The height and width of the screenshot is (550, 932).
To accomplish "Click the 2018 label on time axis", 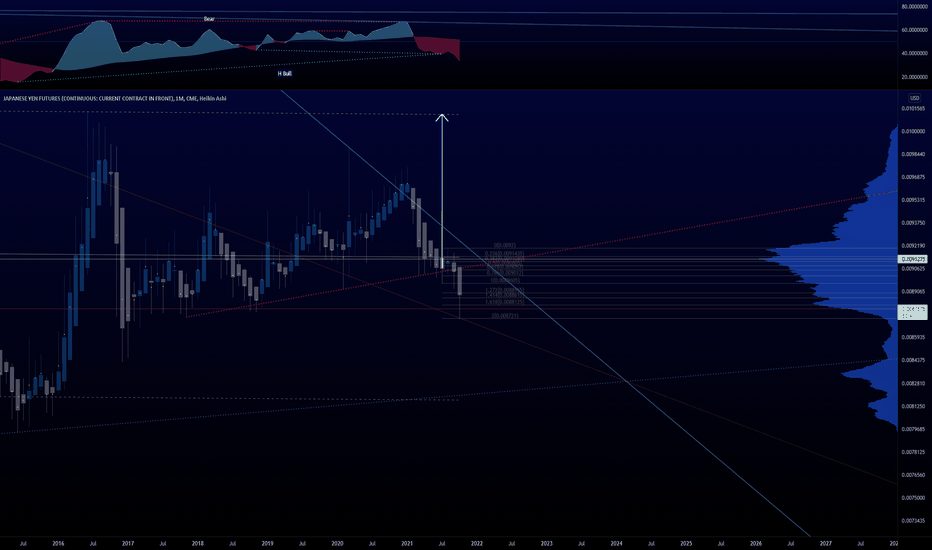I will point(198,543).
